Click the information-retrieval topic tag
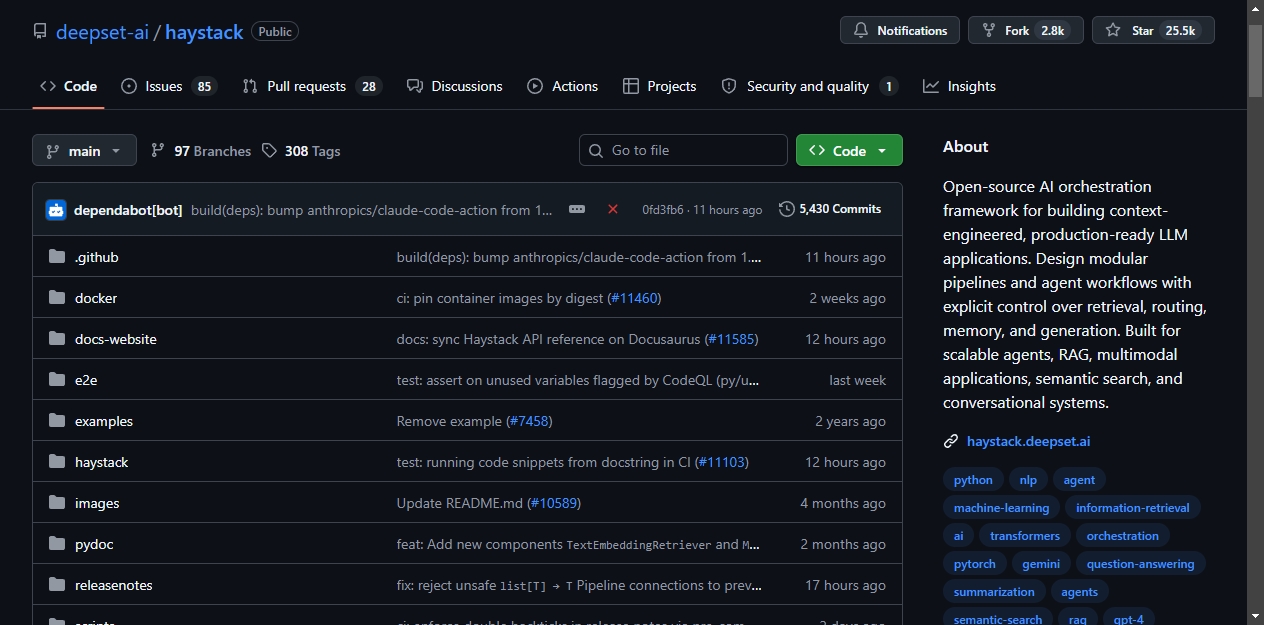 point(1133,508)
